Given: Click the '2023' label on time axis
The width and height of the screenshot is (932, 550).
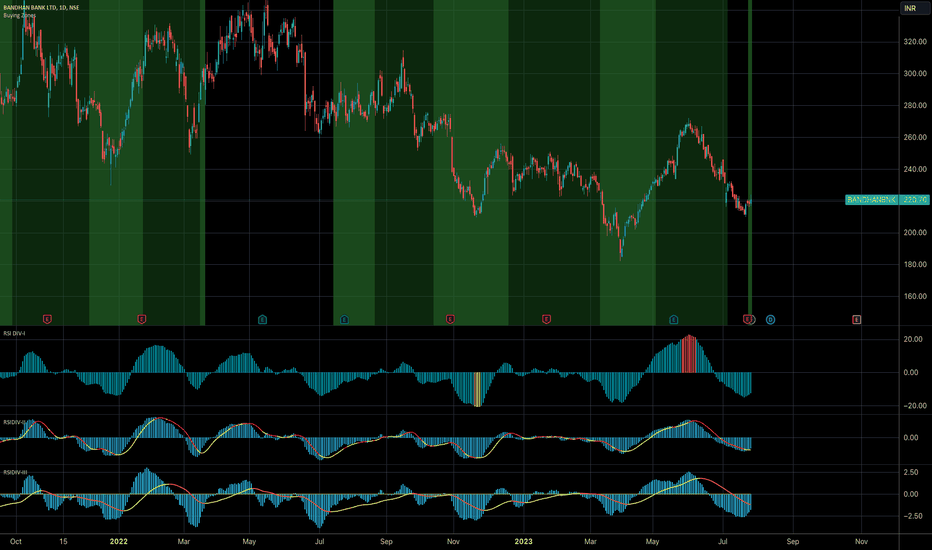Looking at the screenshot, I should 524,542.
